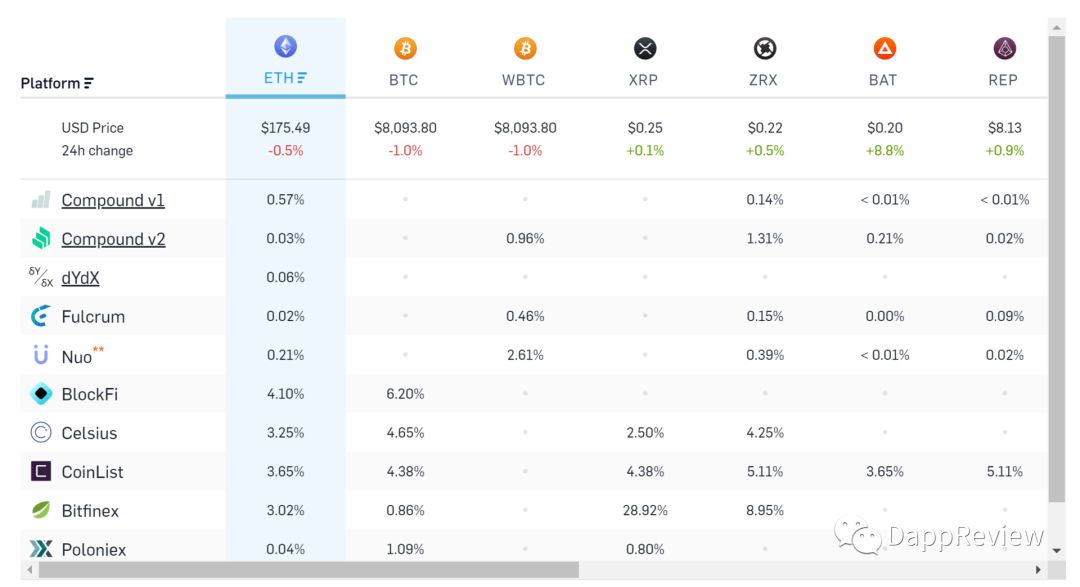
Task: Click the Poloniex BTC rate 1.09%
Action: click(405, 549)
